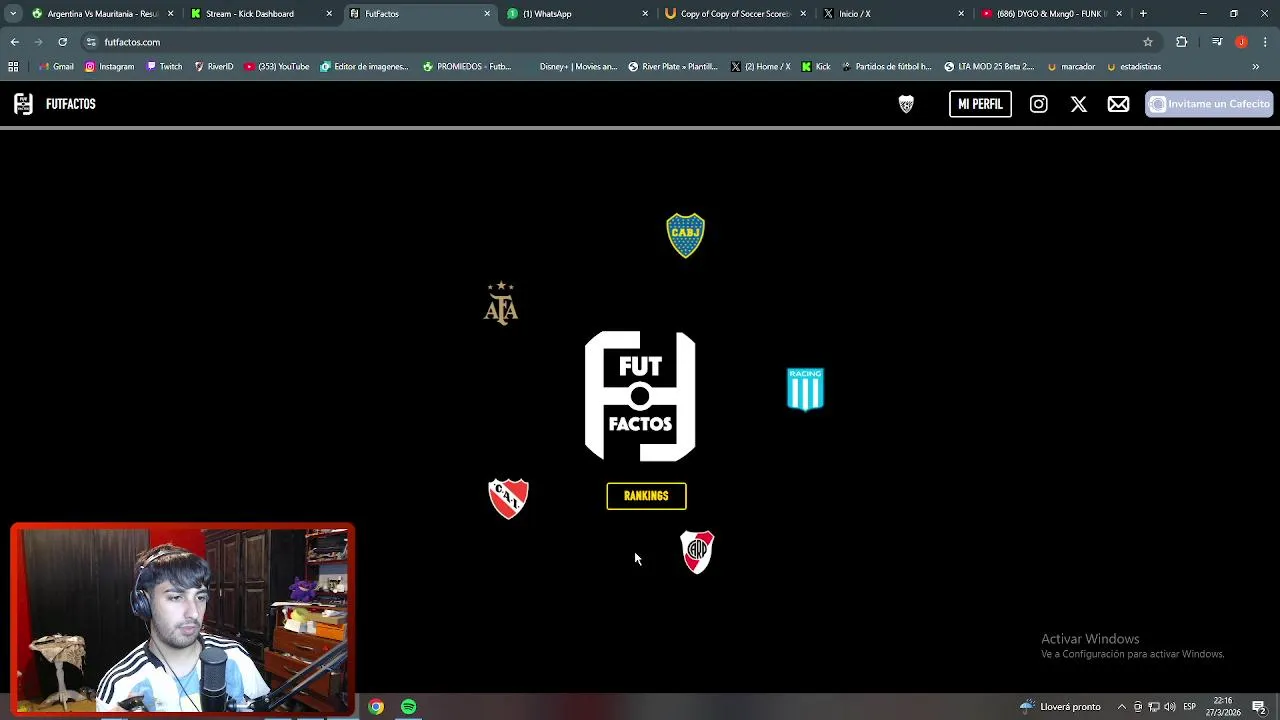Open the Windows notification center icon
The height and width of the screenshot is (720, 1280).
click(1259, 707)
